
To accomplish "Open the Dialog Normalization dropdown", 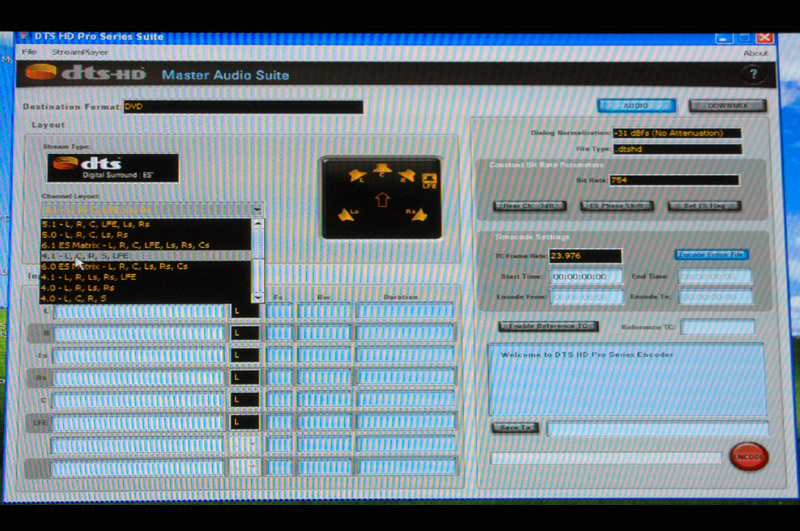I will [x=677, y=133].
